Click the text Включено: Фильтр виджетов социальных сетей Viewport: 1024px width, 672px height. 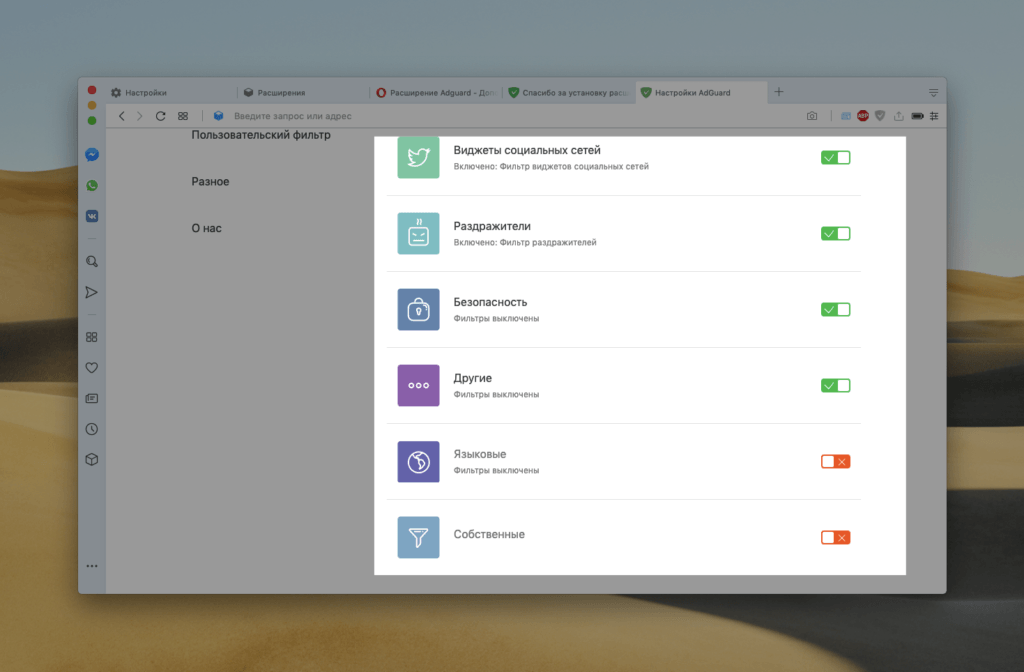551,167
